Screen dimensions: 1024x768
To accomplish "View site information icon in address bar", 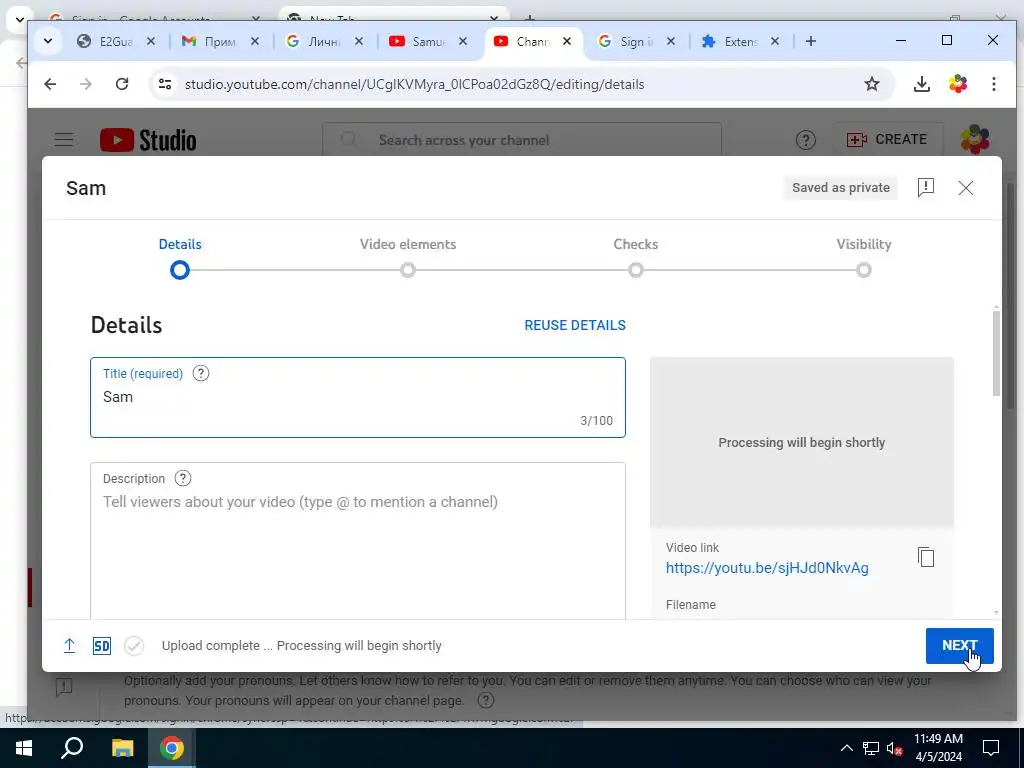I will coord(165,84).
